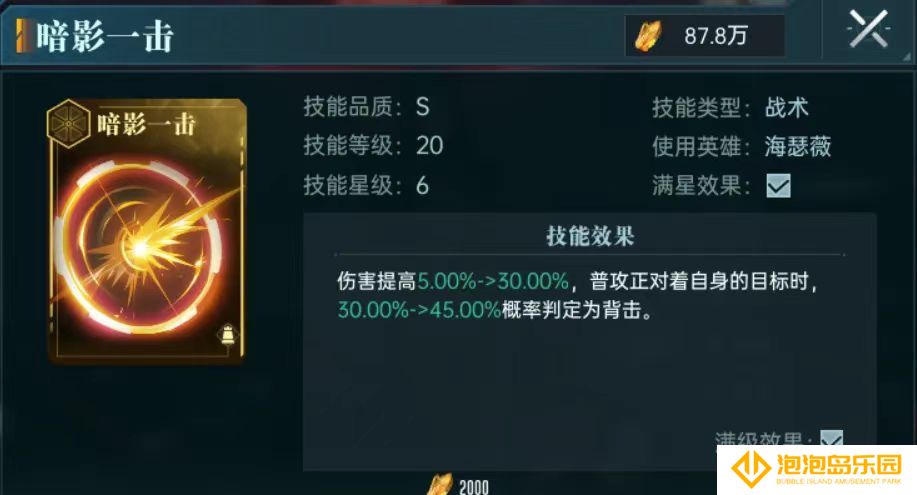Click the 技能等级 20 value
The width and height of the screenshot is (917, 495).
430,146
